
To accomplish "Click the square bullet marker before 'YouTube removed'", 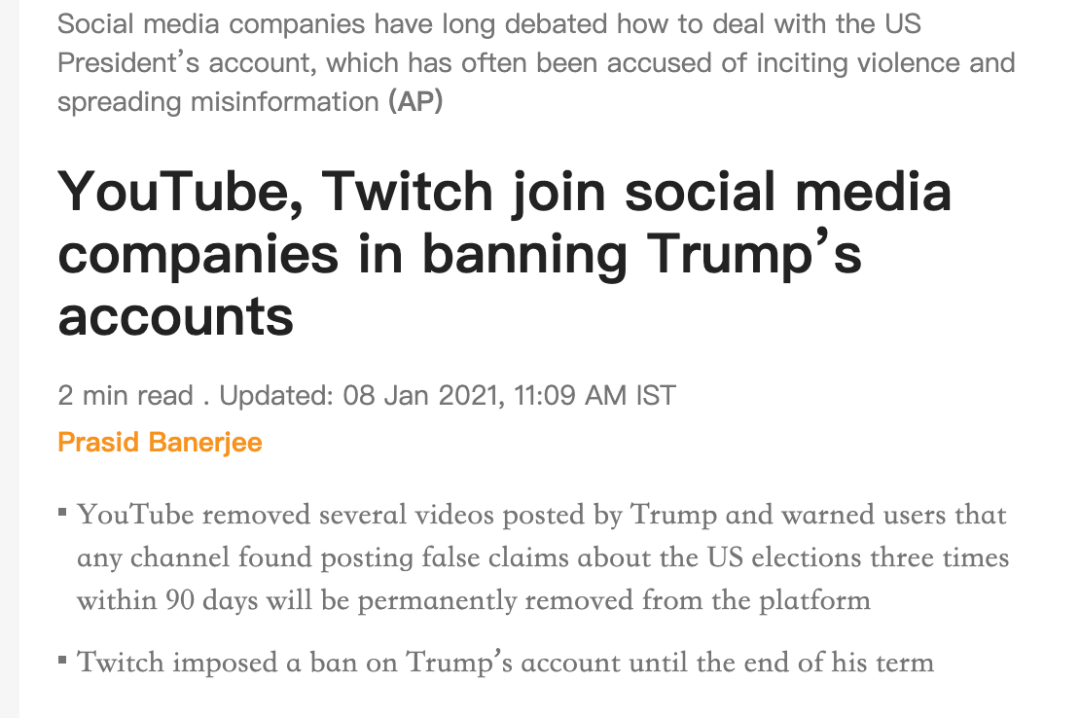I will (x=63, y=513).
